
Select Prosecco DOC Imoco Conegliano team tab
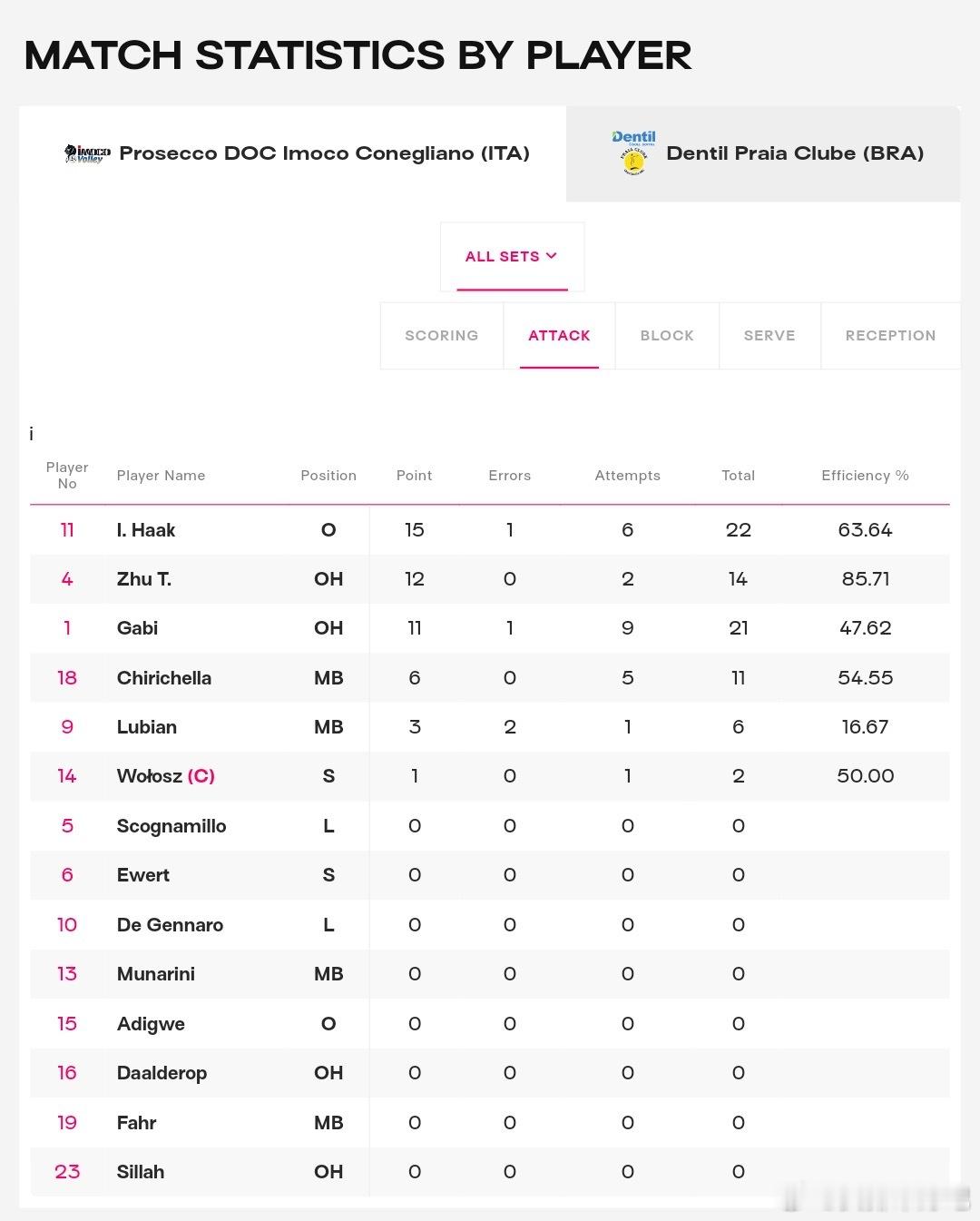point(324,153)
